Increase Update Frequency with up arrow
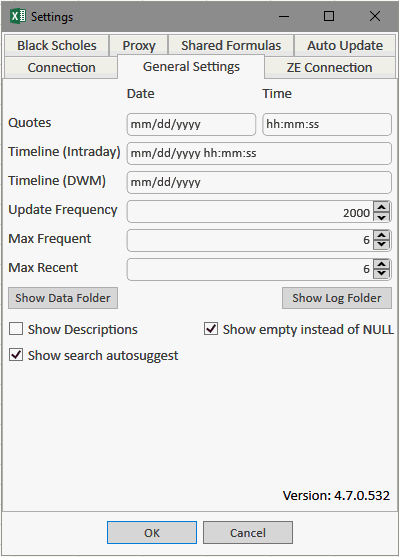399x557 pixels. coord(382,207)
